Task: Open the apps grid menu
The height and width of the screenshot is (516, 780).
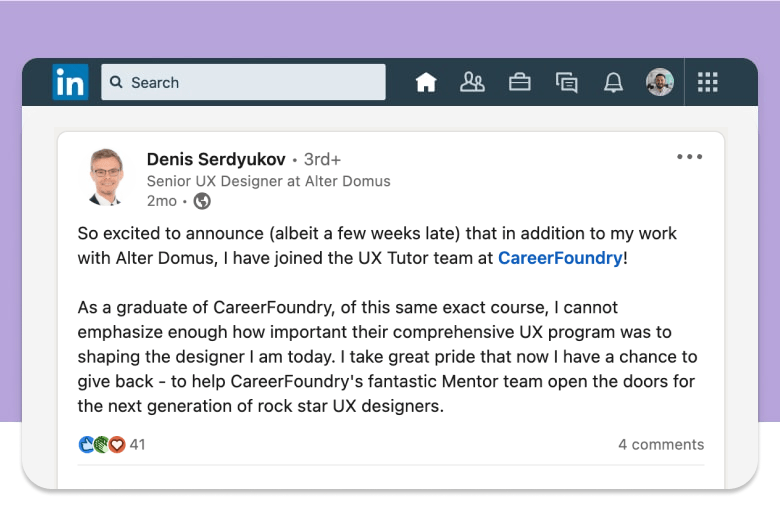Action: click(x=708, y=83)
